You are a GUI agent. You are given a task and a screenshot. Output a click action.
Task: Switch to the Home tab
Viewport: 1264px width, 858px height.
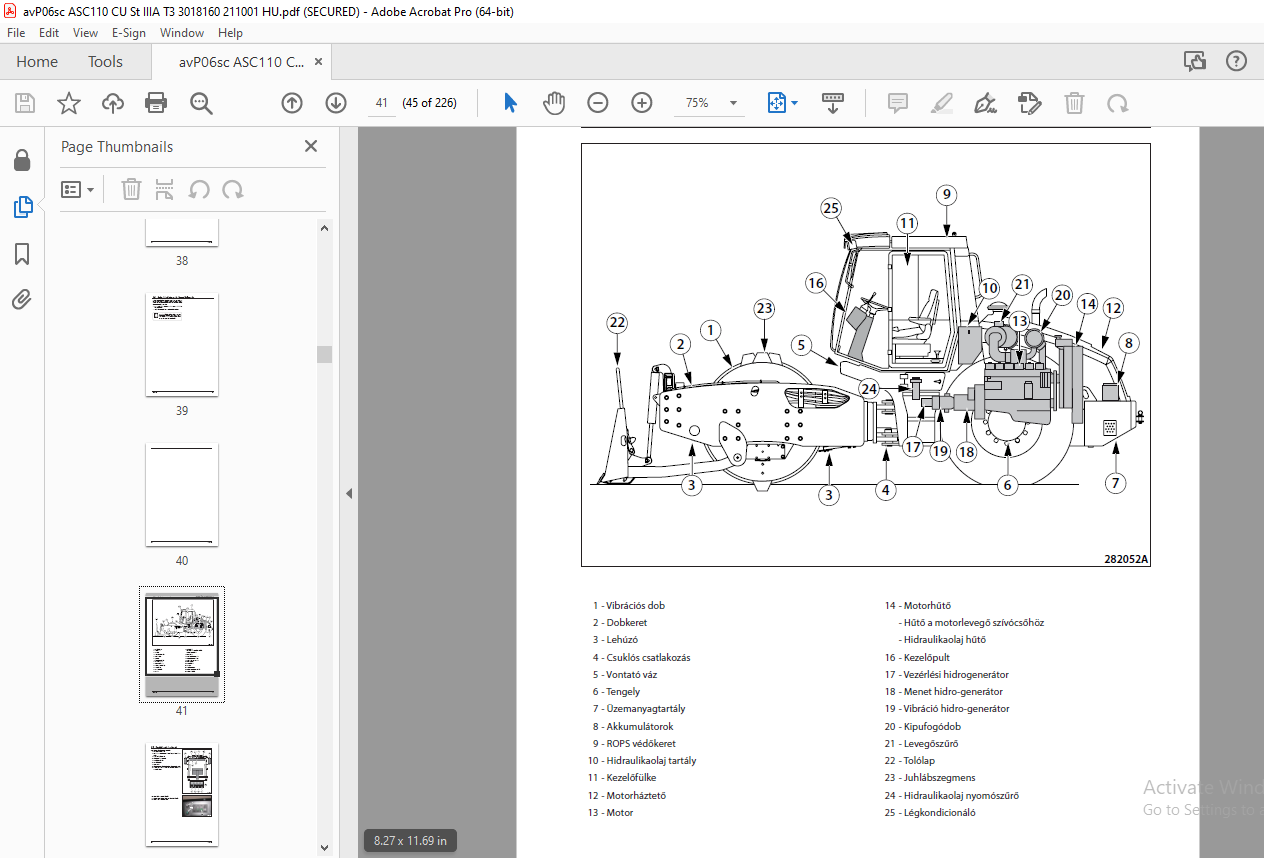click(x=37, y=61)
